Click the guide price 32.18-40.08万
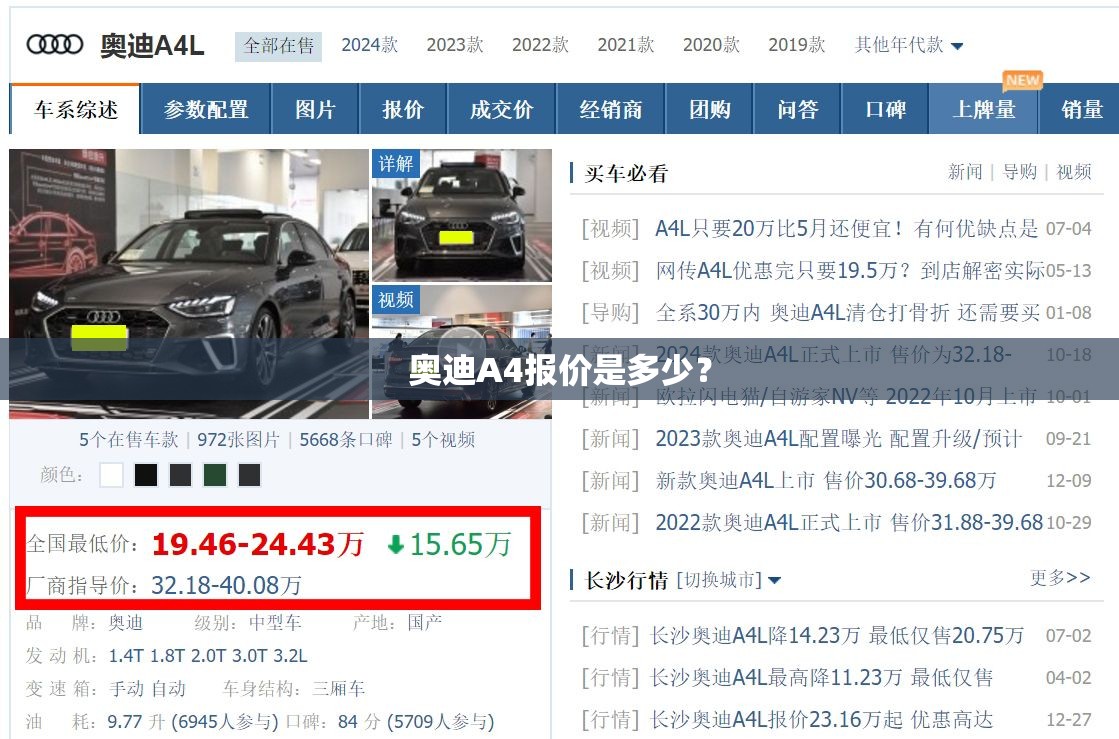This screenshot has width=1119, height=739. point(226,586)
